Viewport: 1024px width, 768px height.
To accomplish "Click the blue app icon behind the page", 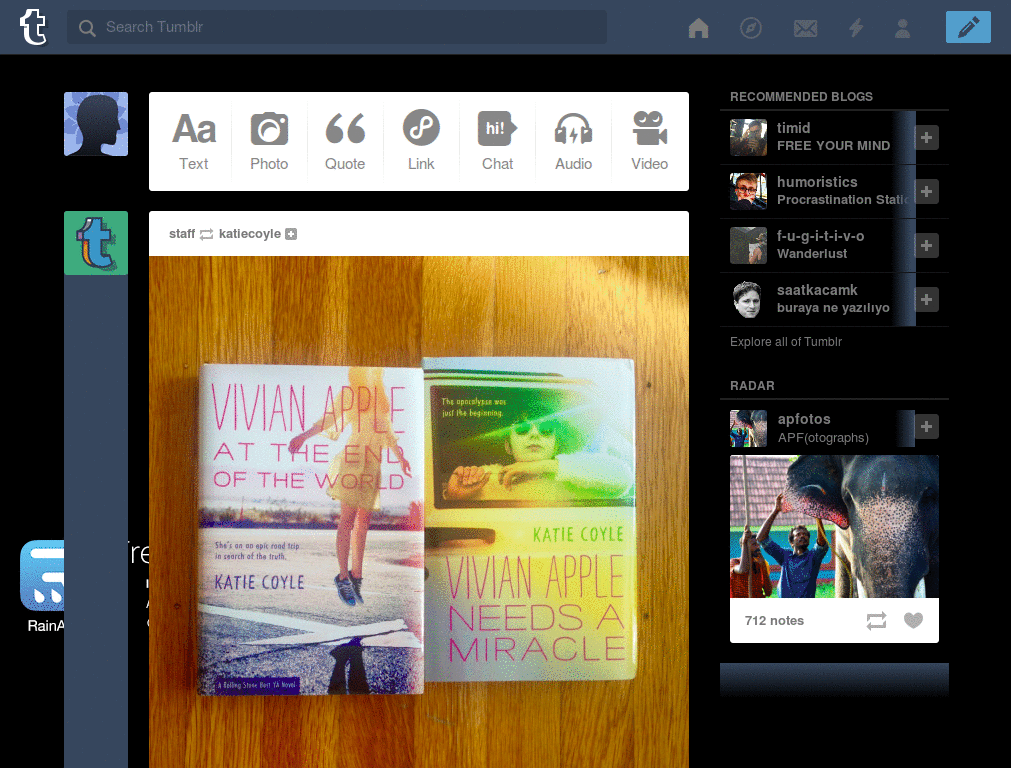I will (x=42, y=575).
